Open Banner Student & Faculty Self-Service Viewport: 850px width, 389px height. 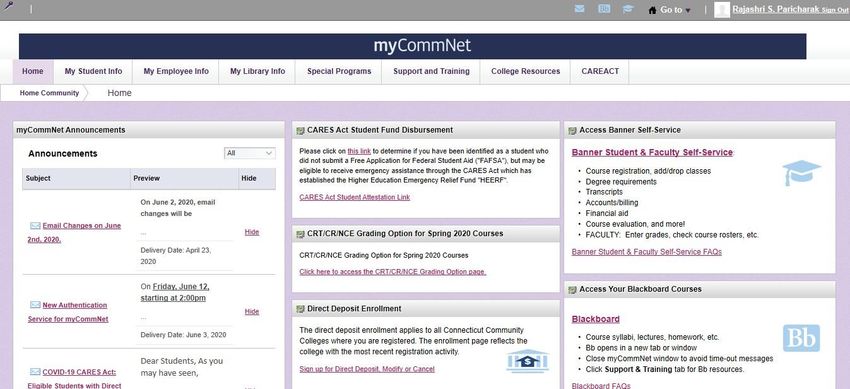(652, 152)
